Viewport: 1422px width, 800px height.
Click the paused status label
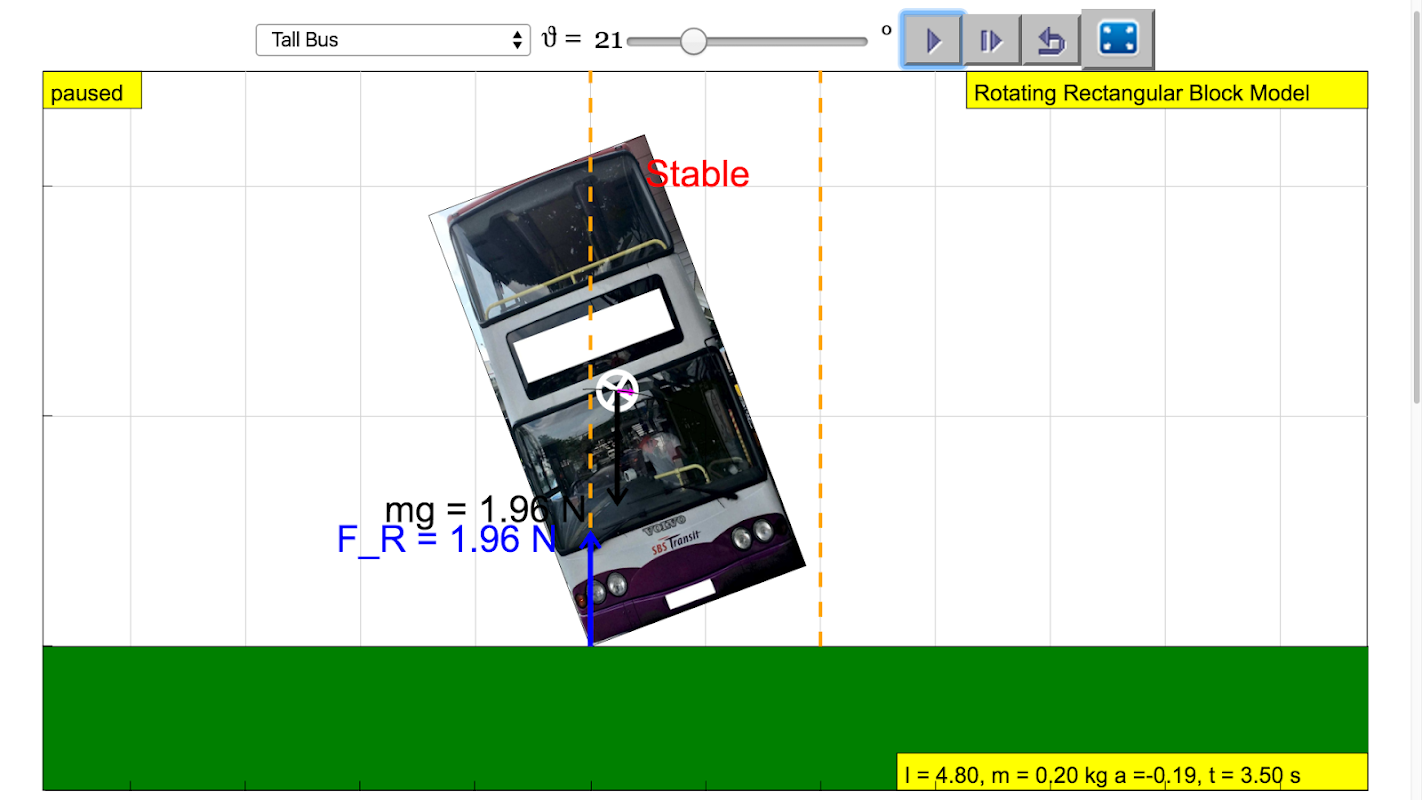pos(92,92)
